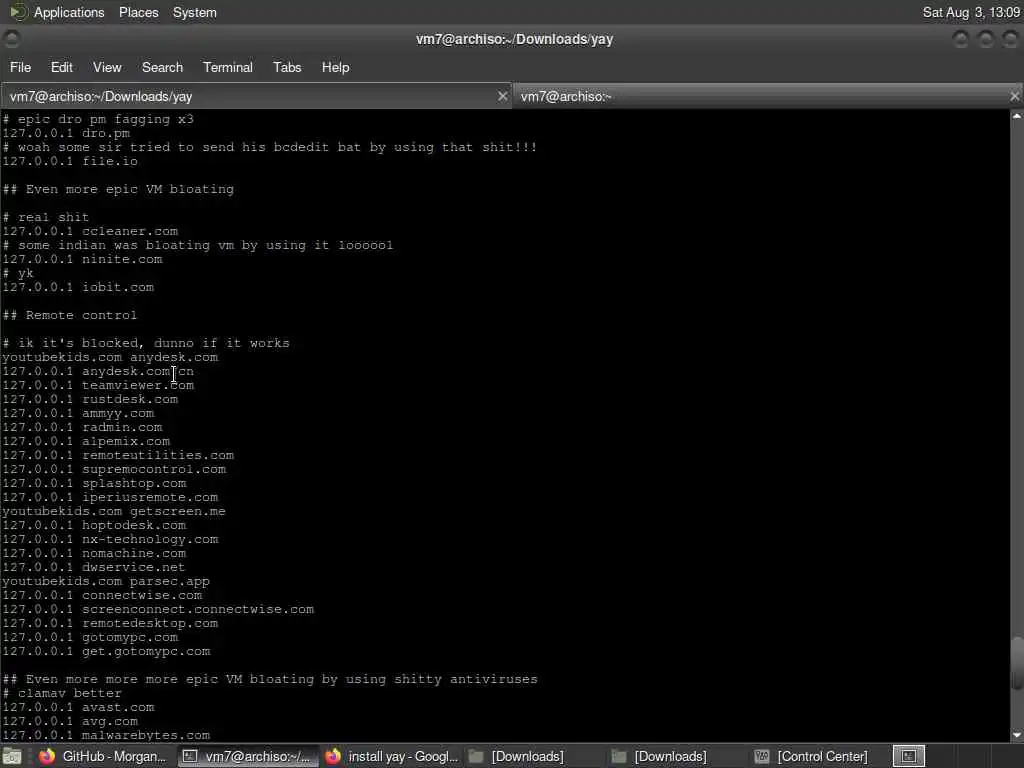Click the line '127.0.0.1 avast.com'

point(78,707)
